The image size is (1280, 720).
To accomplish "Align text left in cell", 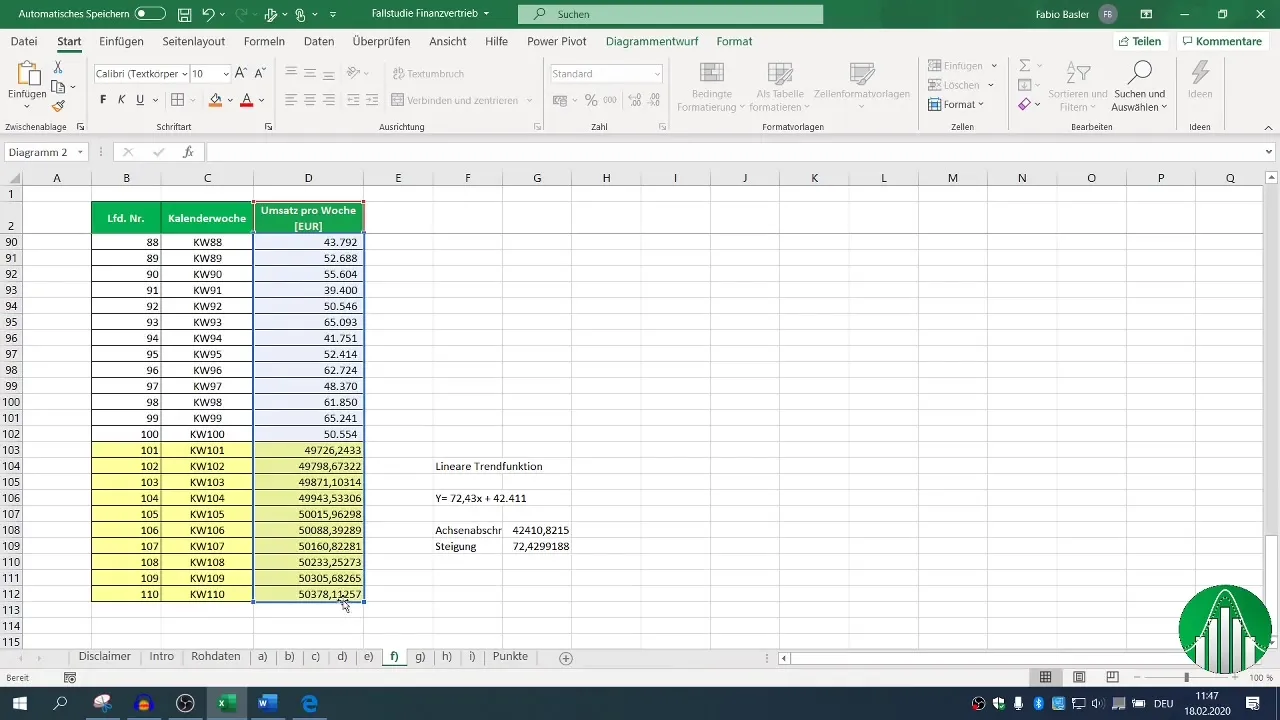I will coord(290,100).
